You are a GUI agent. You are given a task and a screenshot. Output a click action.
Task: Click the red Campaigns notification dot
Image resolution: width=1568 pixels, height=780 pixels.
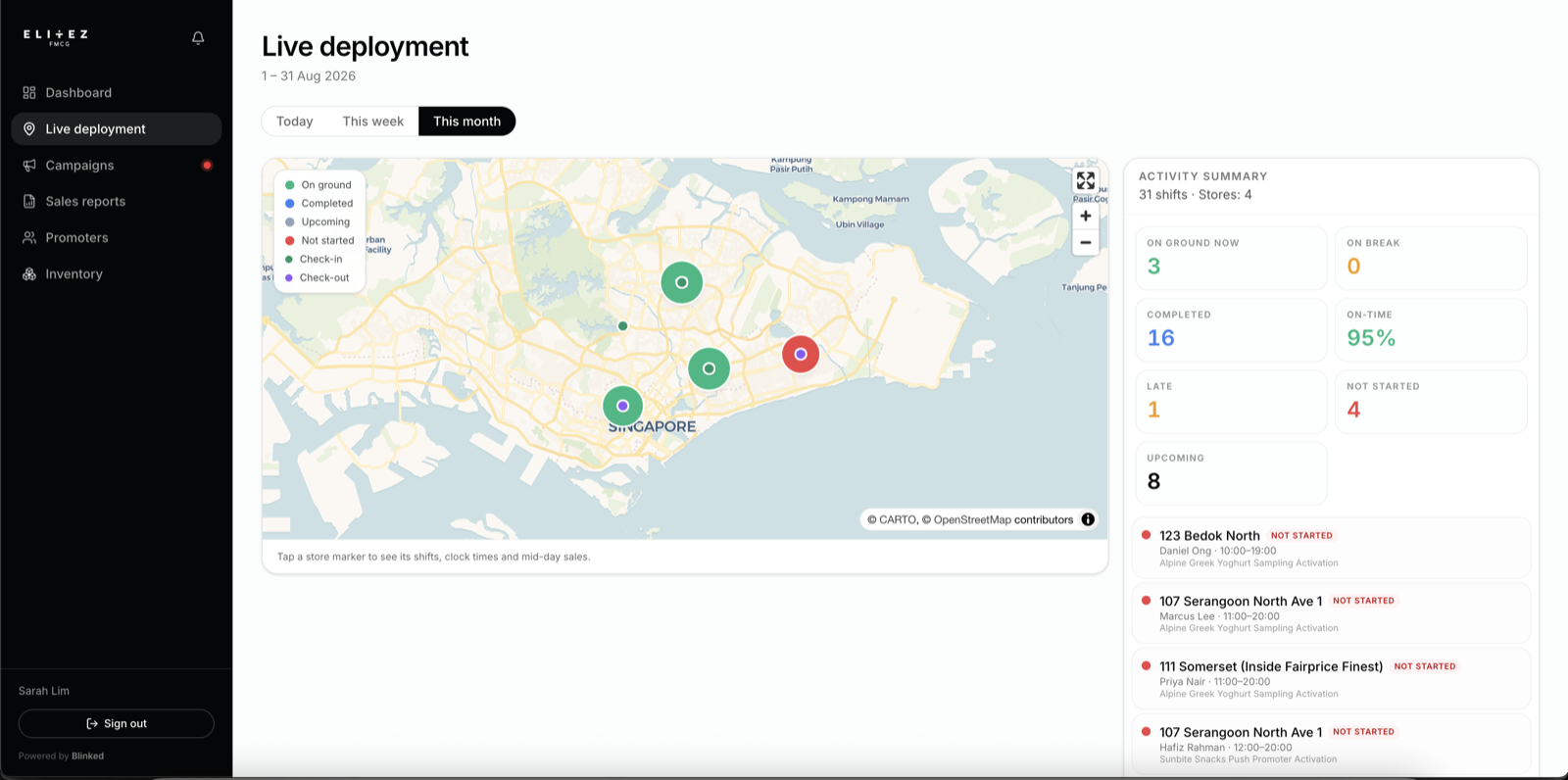point(207,165)
